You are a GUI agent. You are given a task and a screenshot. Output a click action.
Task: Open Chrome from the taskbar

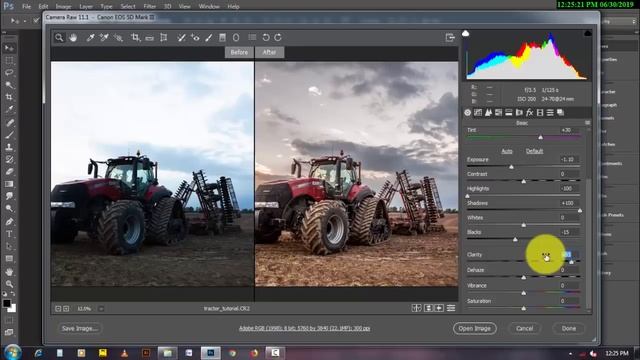232,353
